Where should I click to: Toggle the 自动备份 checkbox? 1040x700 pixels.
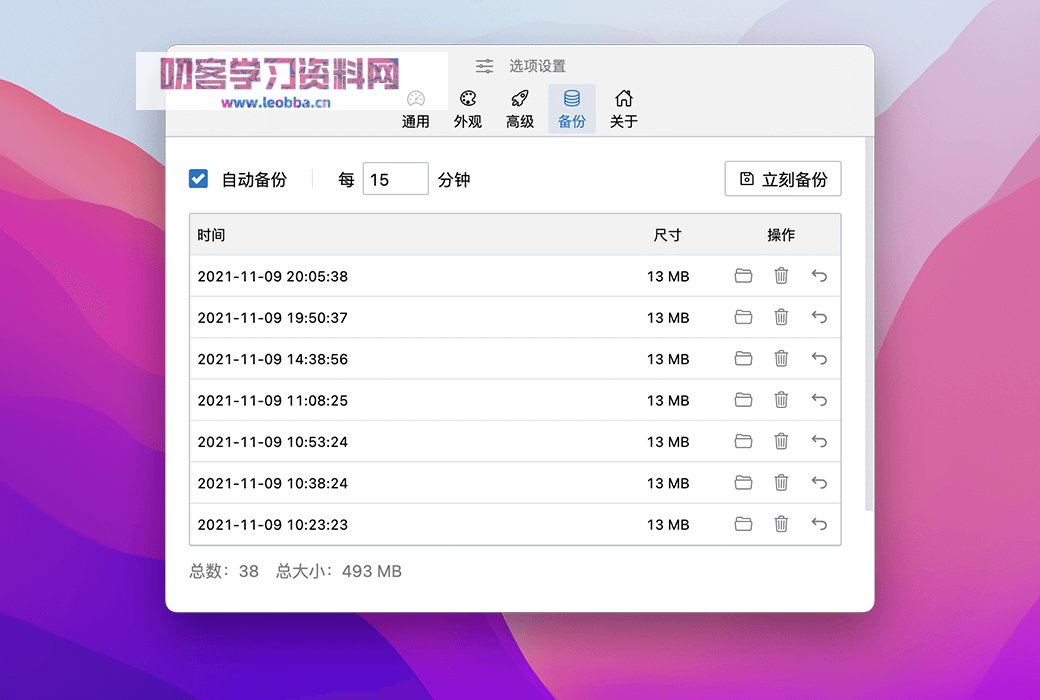click(198, 179)
